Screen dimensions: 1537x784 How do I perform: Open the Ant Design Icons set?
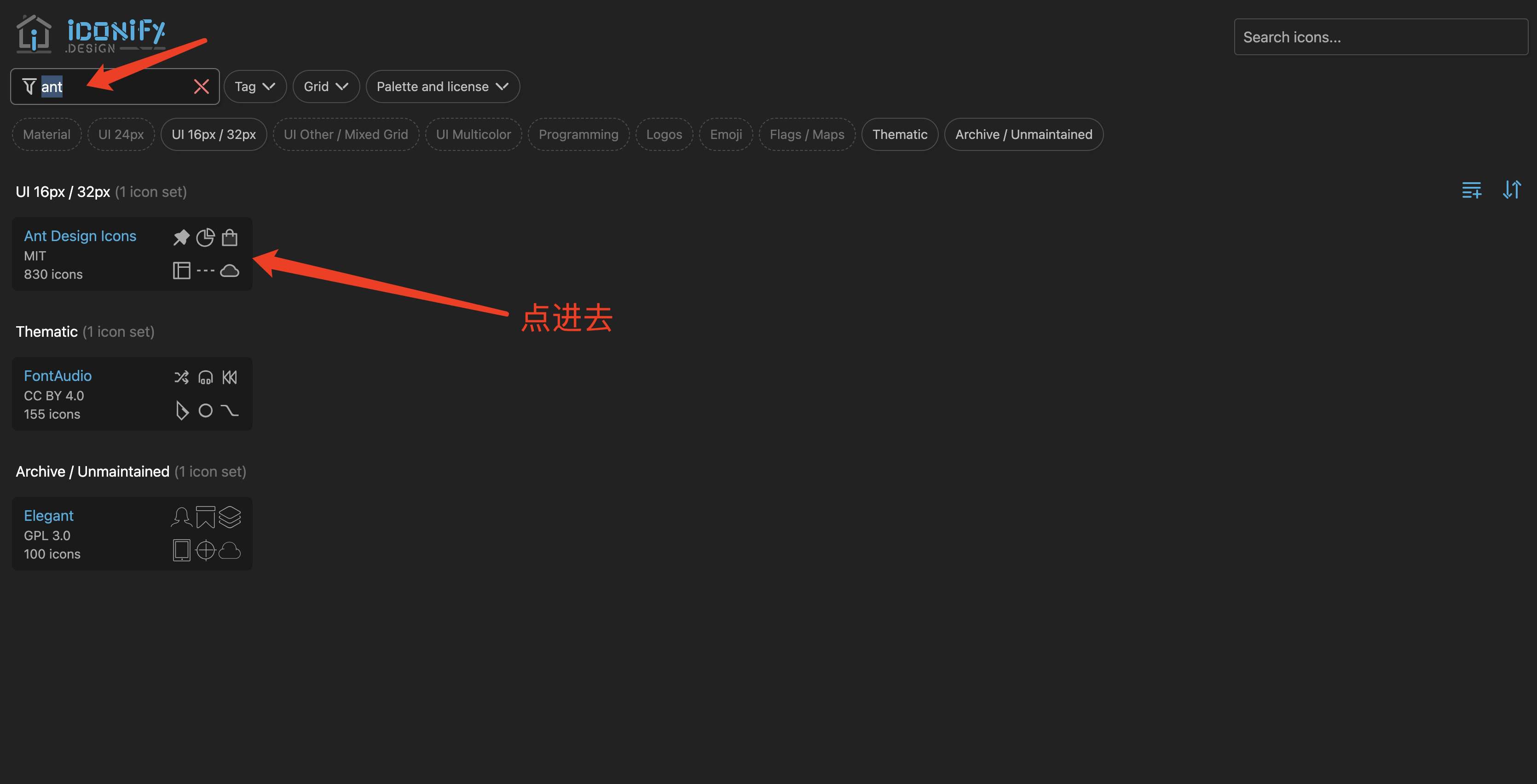80,236
